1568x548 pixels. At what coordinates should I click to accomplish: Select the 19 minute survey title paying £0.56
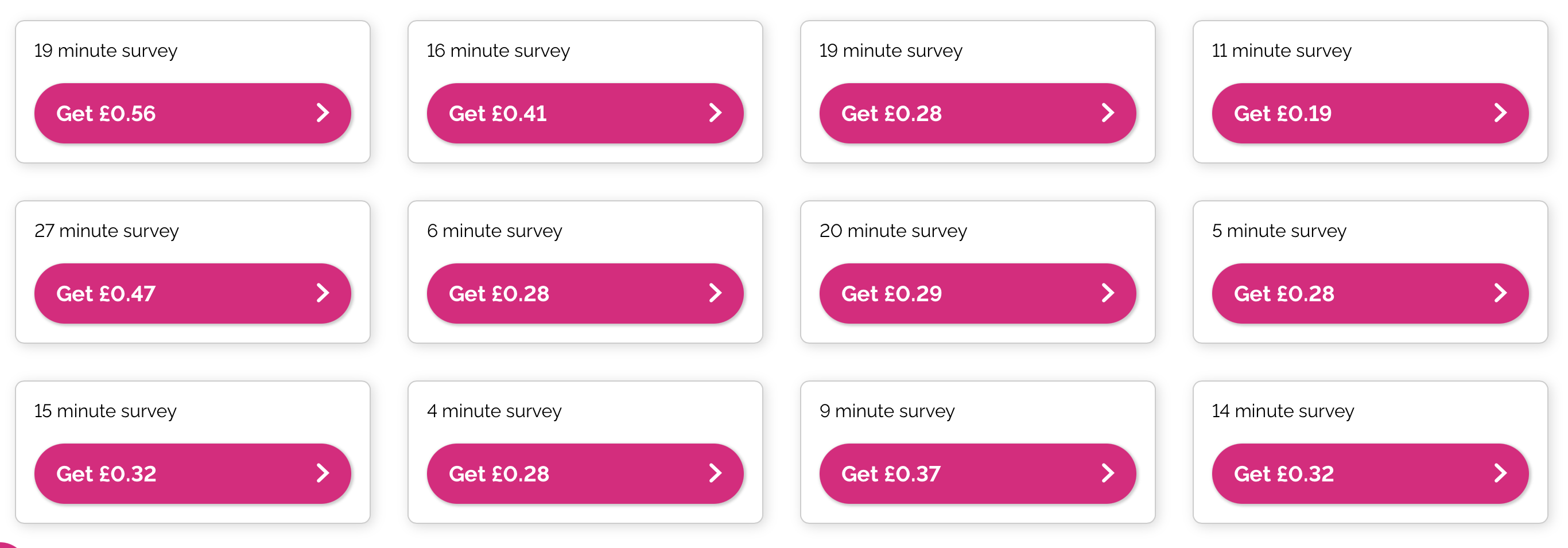106,50
